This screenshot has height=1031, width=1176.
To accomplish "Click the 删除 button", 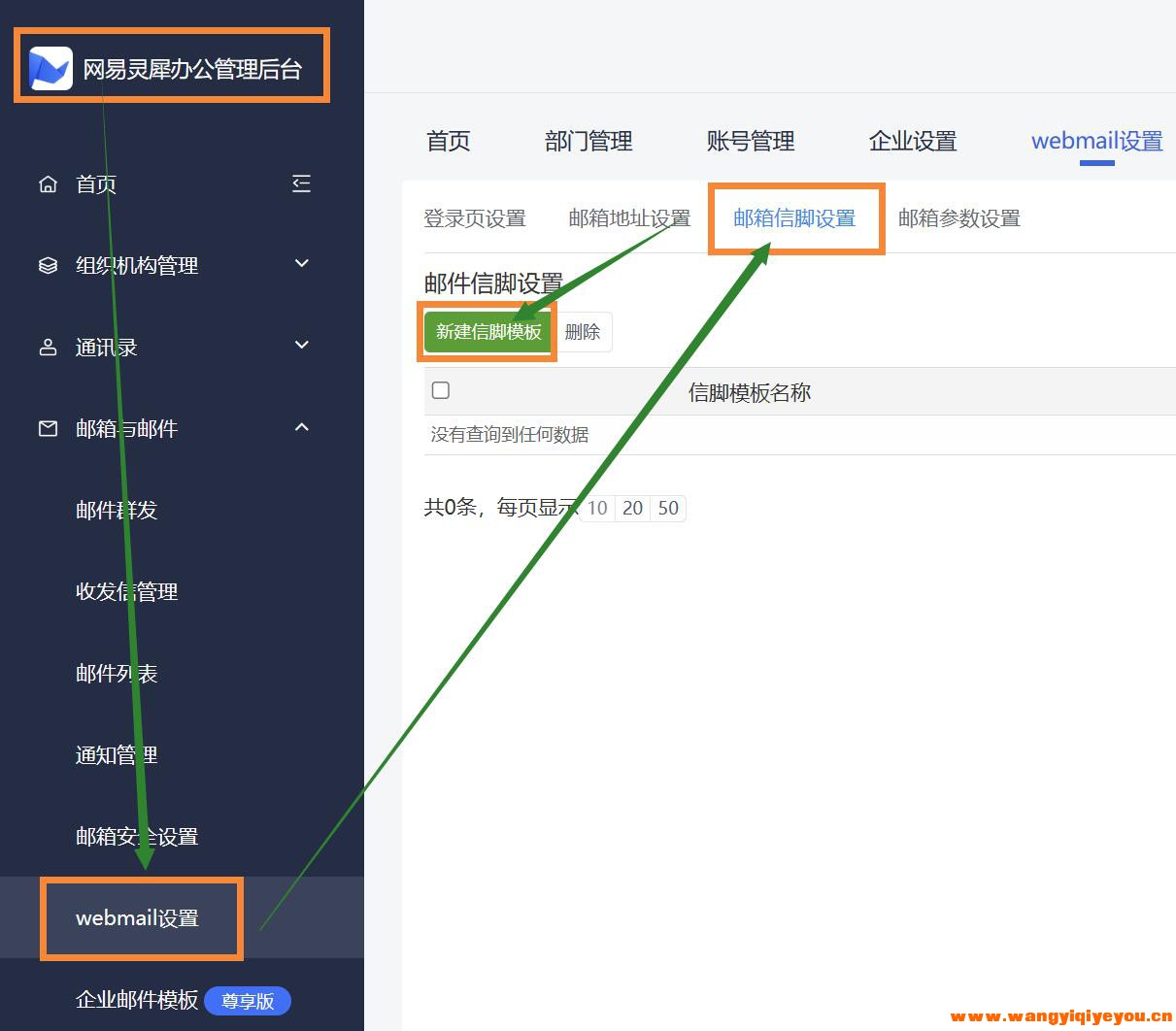I will (x=583, y=332).
